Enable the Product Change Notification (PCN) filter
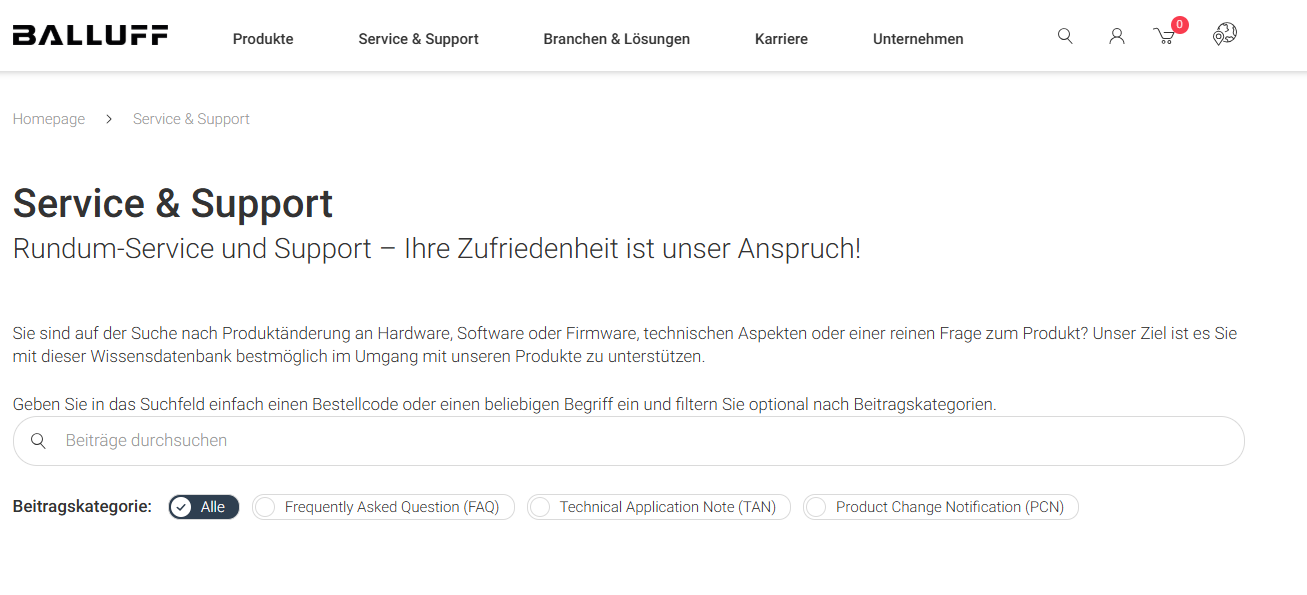Viewport: 1307px width, 595px height. click(940, 507)
